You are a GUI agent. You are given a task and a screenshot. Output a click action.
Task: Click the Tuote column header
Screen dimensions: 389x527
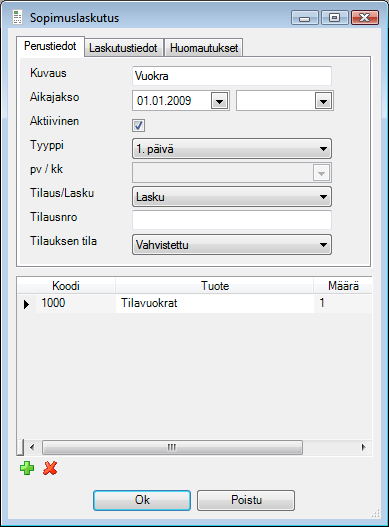pos(215,286)
